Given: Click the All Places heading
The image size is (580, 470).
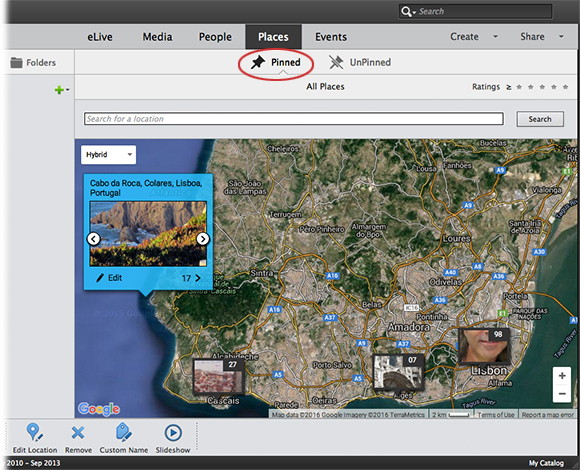Looking at the screenshot, I should click(325, 87).
